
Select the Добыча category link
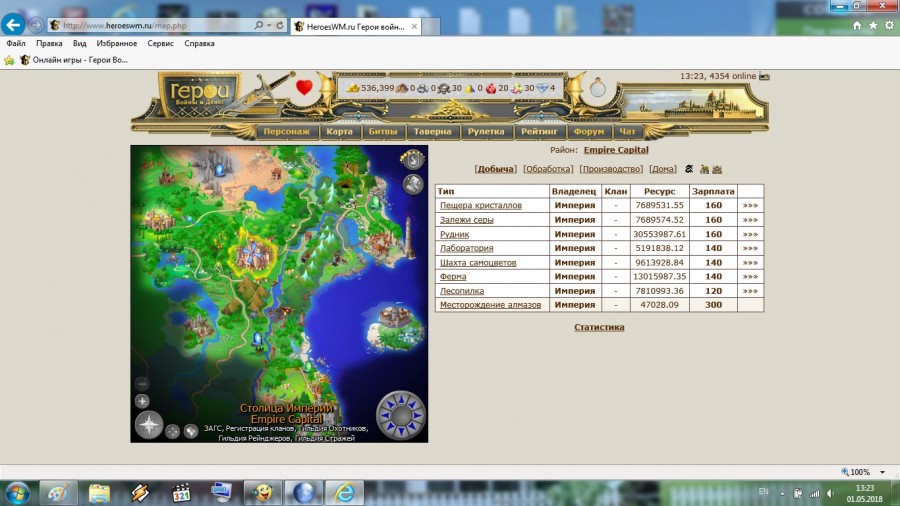coord(495,169)
